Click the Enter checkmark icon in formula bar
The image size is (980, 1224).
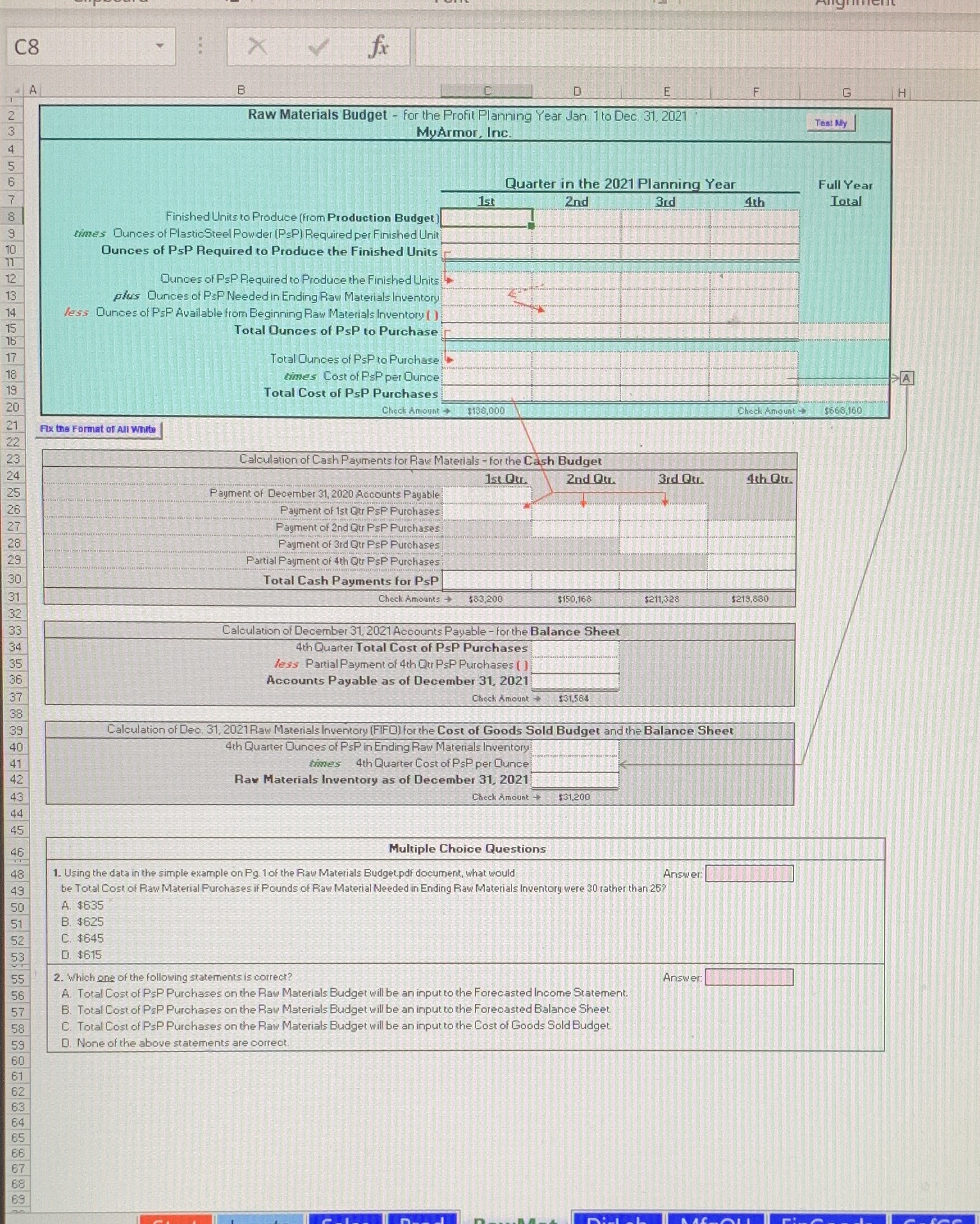[x=318, y=46]
